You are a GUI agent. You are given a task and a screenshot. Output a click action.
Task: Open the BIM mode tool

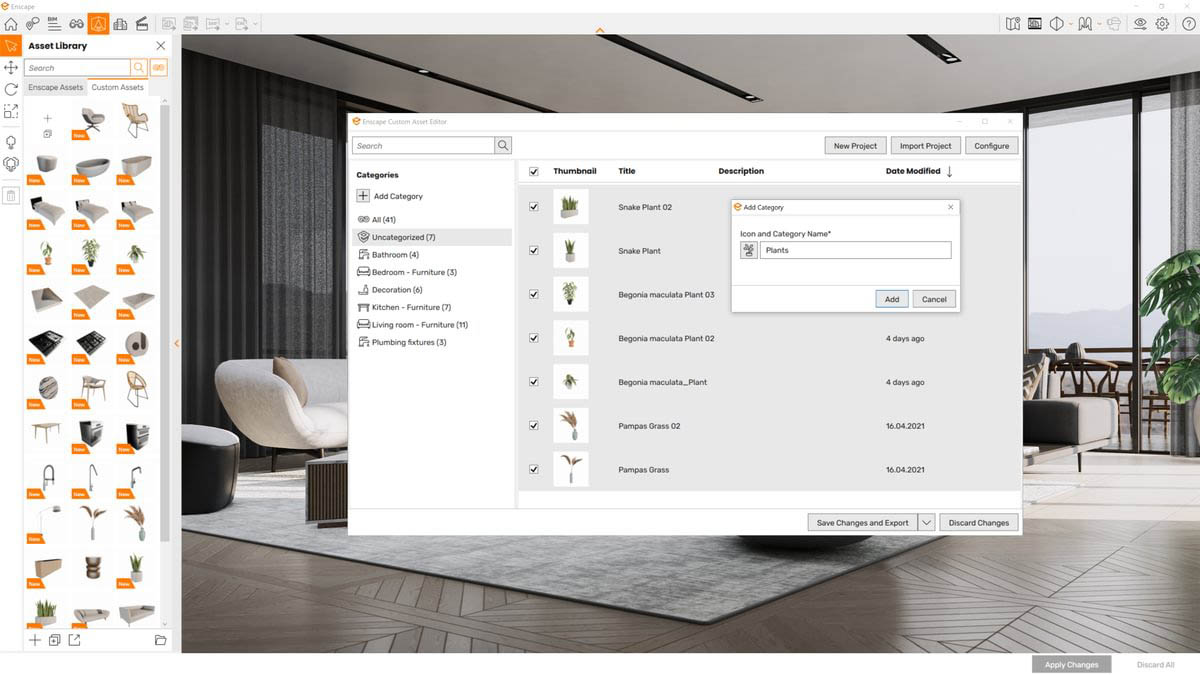tap(55, 23)
